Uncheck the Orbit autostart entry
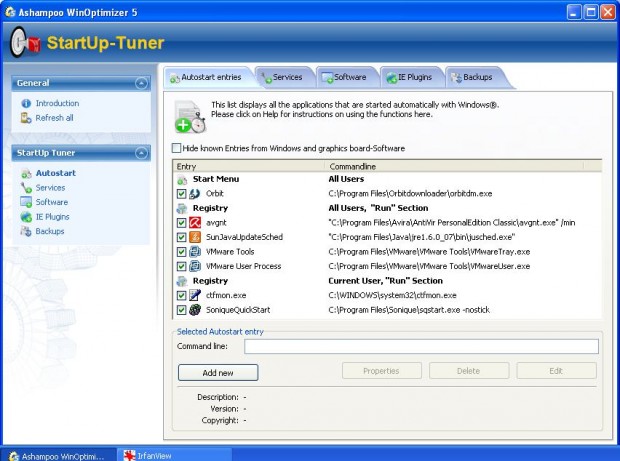 [x=181, y=194]
